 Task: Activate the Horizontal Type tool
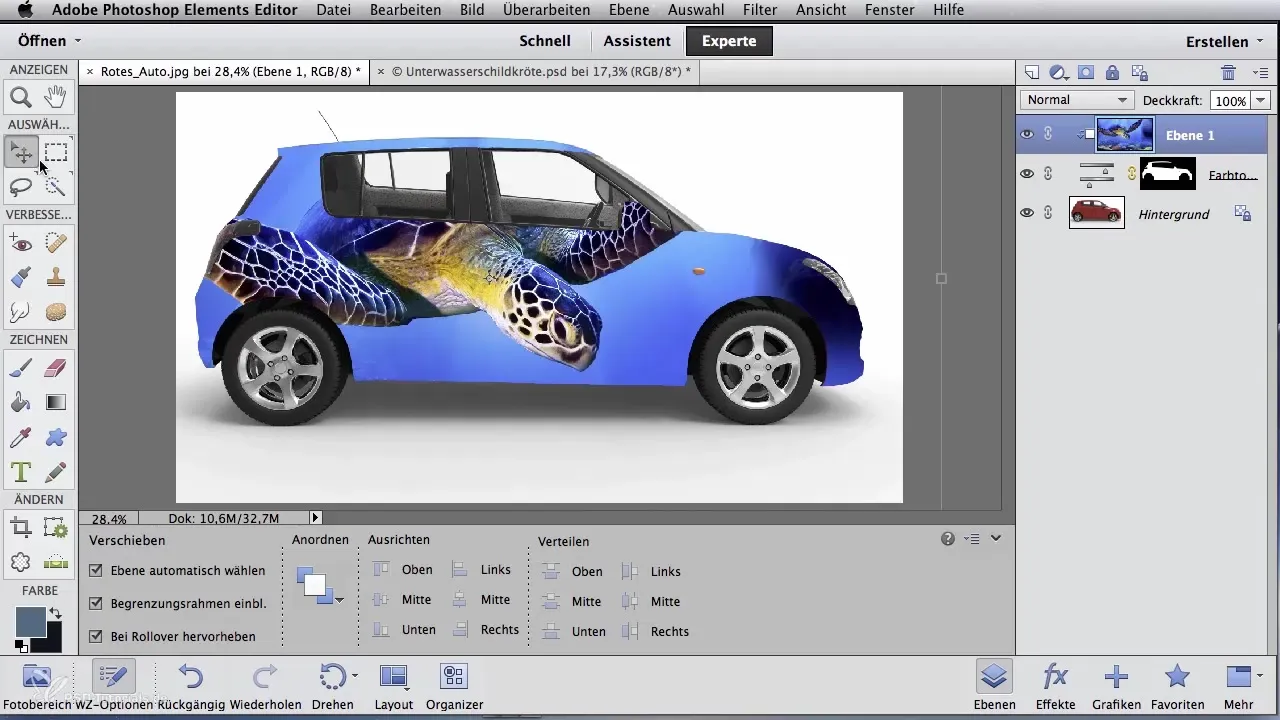[21, 471]
